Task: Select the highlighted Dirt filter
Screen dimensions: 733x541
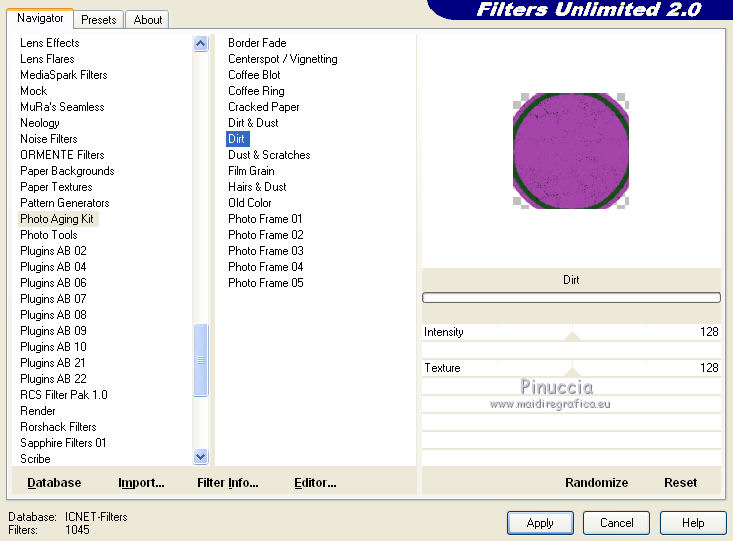Action: (237, 139)
